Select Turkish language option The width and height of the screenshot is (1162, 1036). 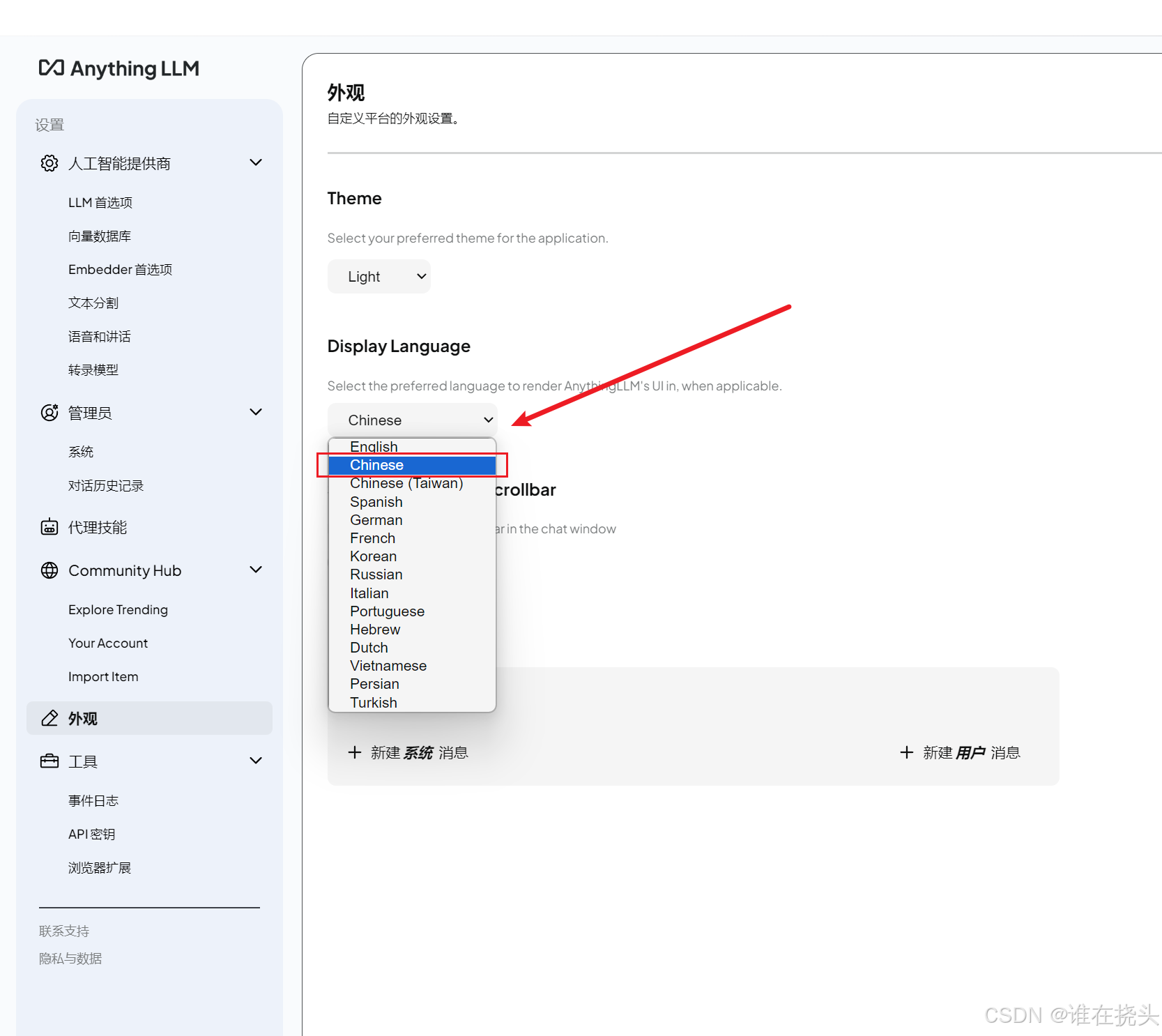click(x=412, y=703)
